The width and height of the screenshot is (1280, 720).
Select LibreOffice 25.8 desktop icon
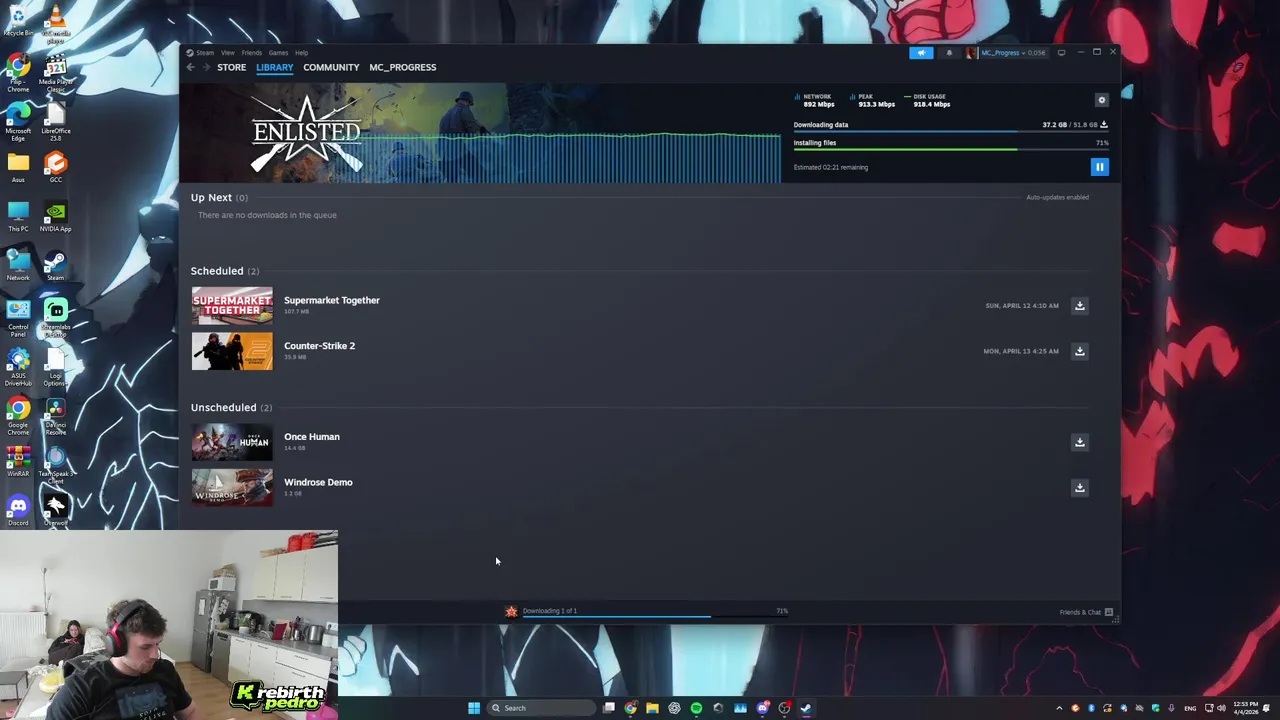coord(56,123)
